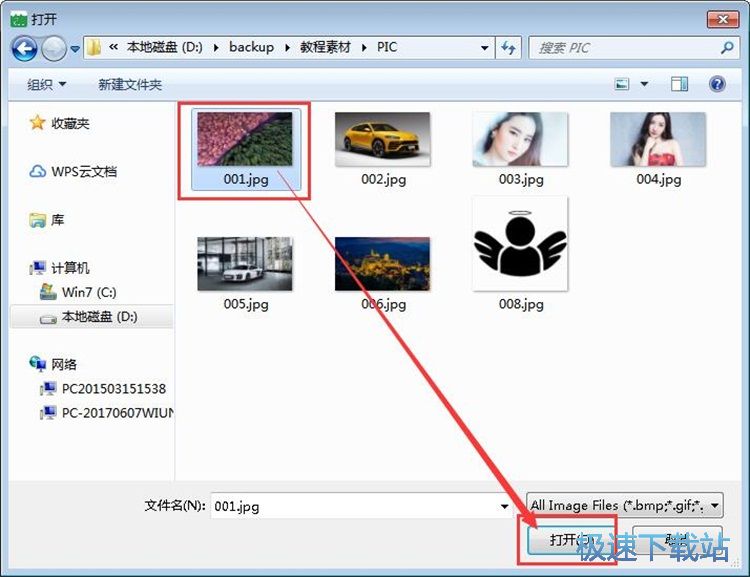
Task: Open the 组织 menu
Action: click(46, 85)
